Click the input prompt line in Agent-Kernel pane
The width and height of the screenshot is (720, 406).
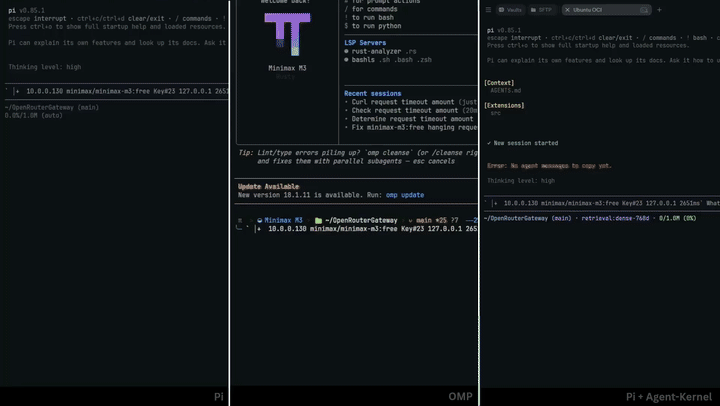click(x=602, y=203)
